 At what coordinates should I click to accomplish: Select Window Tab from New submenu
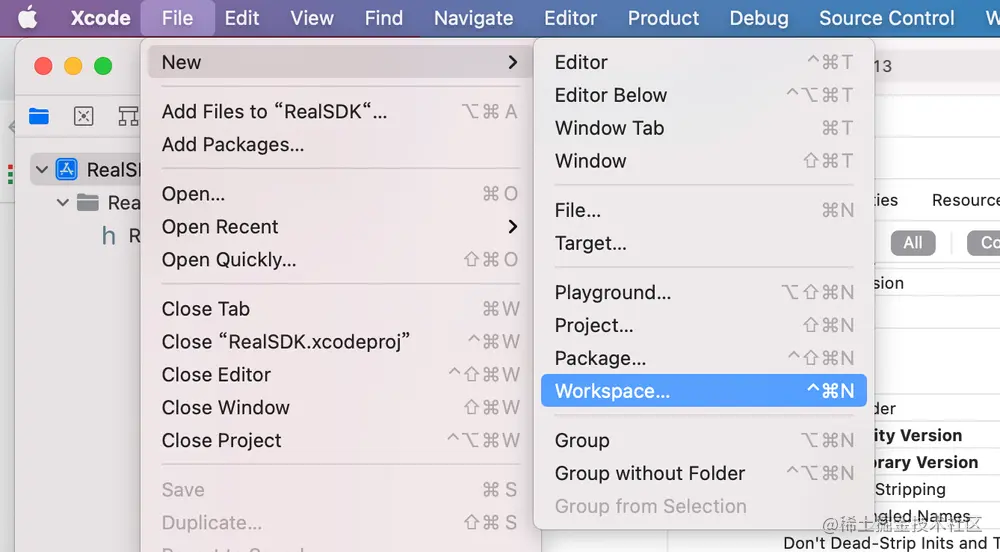703,128
